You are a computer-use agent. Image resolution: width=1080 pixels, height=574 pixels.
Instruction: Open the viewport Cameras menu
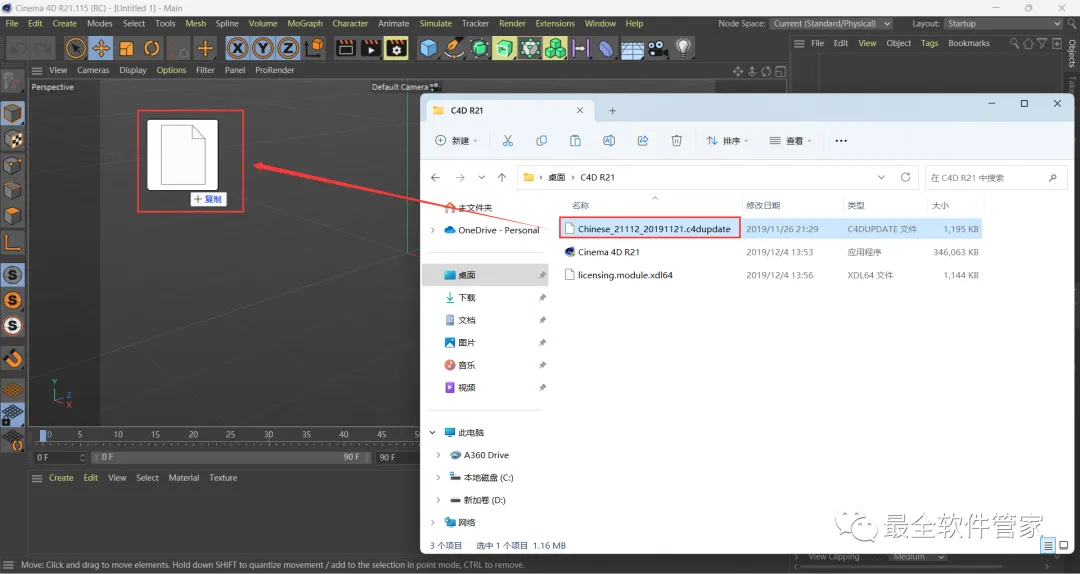click(93, 70)
